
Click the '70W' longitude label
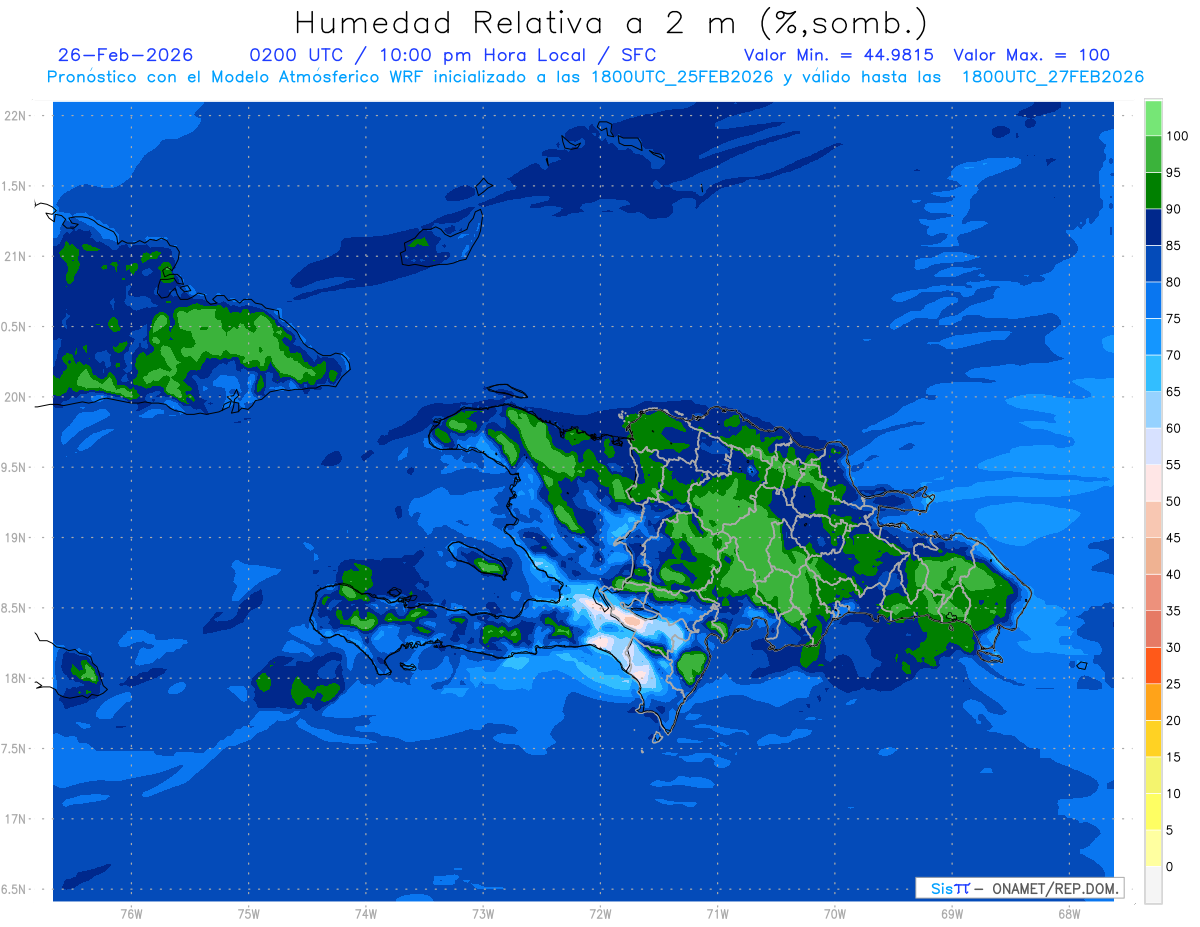coord(835,915)
